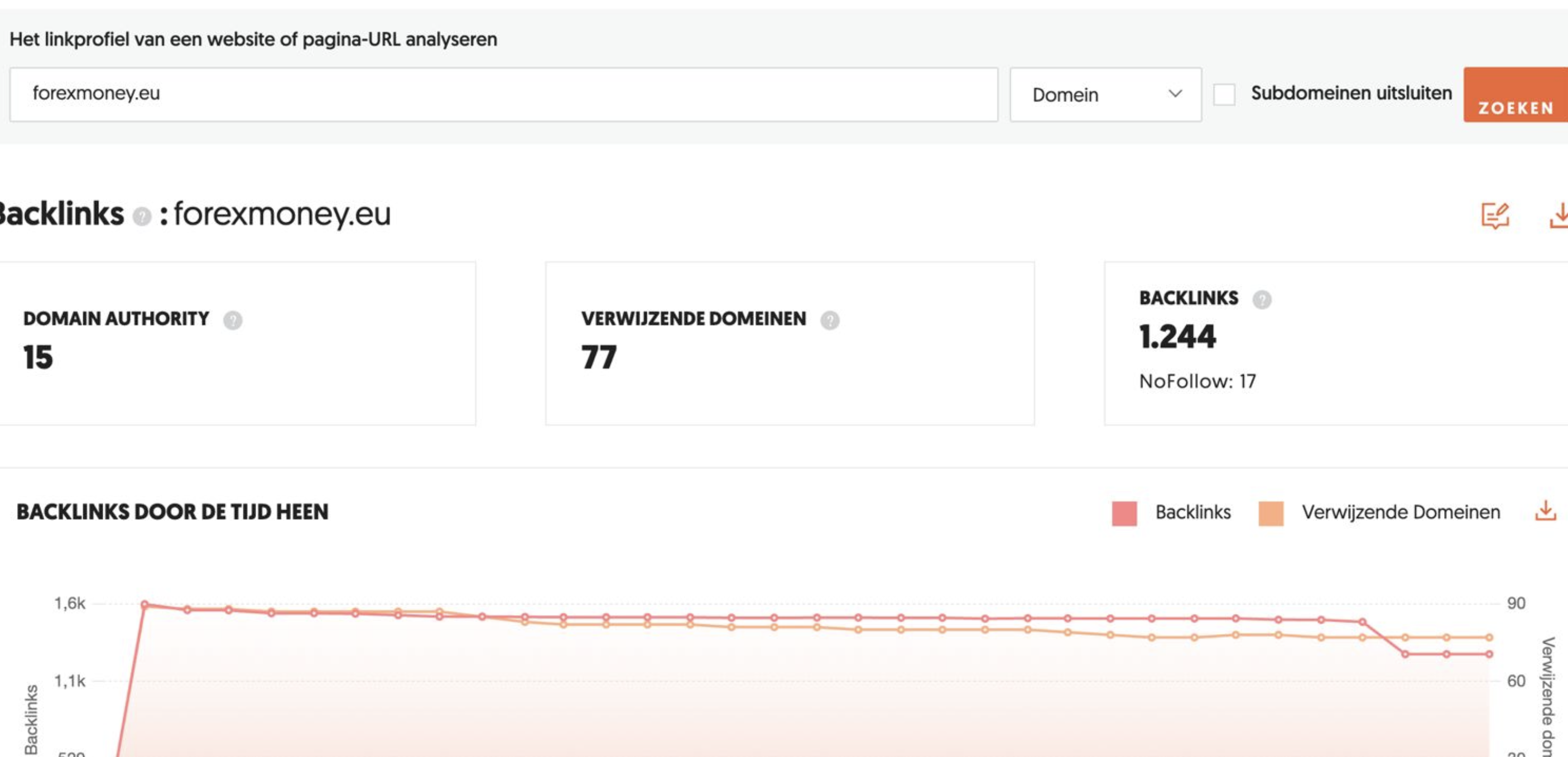Image resolution: width=1568 pixels, height=757 pixels.
Task: Click the Domain Authority value 15
Action: (38, 357)
